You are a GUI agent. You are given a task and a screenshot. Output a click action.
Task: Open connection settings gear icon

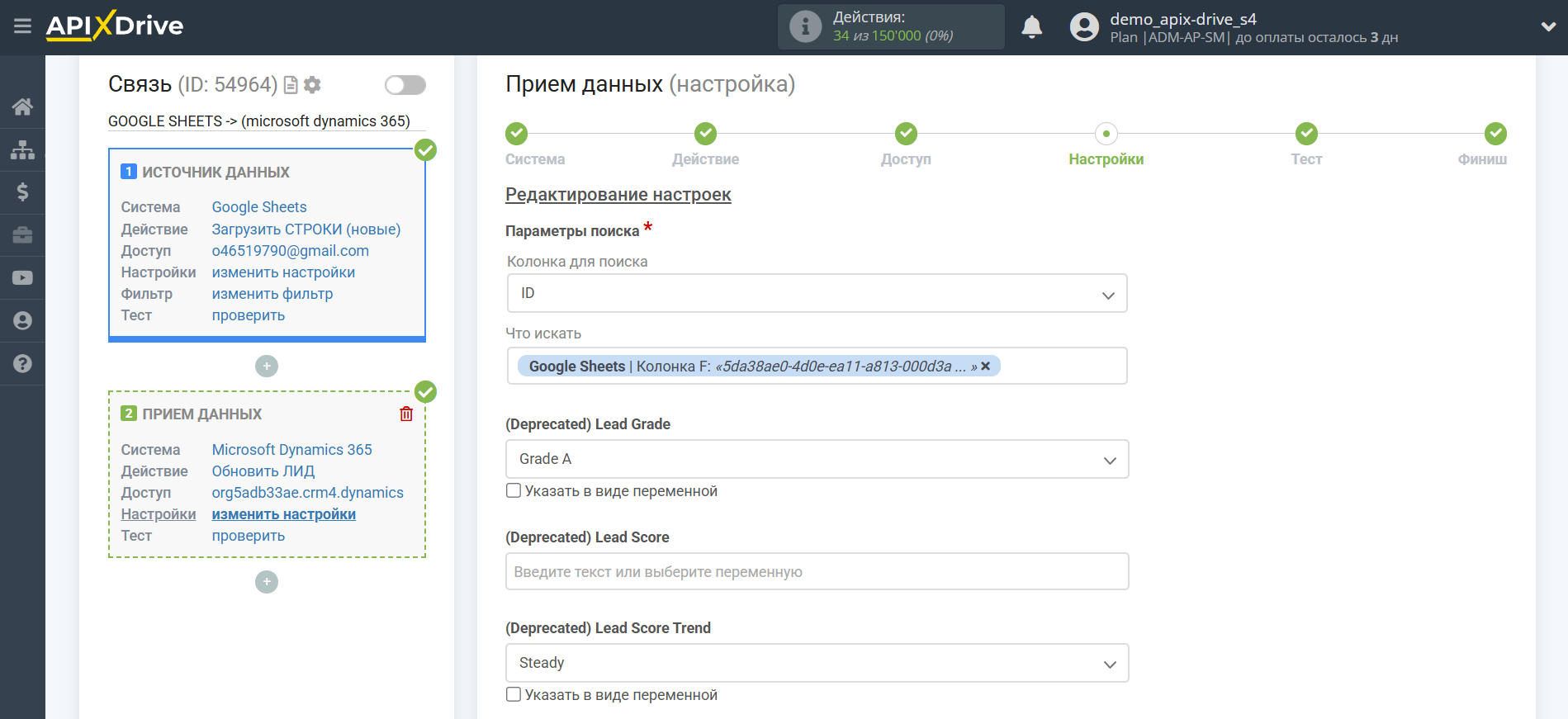[312, 85]
